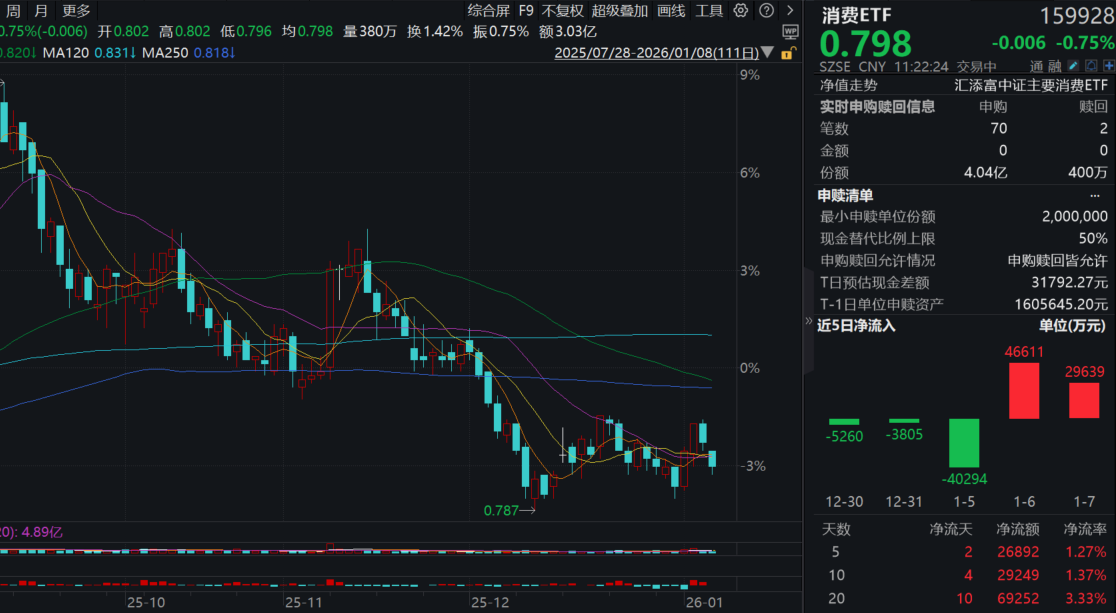Open the toolbar overflow chevron next to help
Screen dimensions: 1116x613
coord(789,10)
